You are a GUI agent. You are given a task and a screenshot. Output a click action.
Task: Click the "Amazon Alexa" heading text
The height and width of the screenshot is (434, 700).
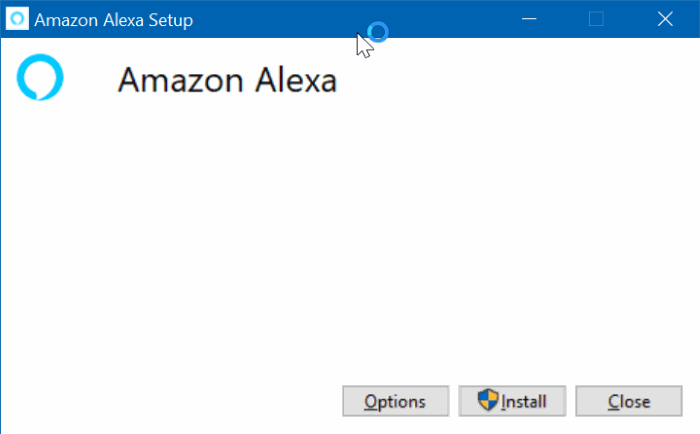click(x=227, y=80)
